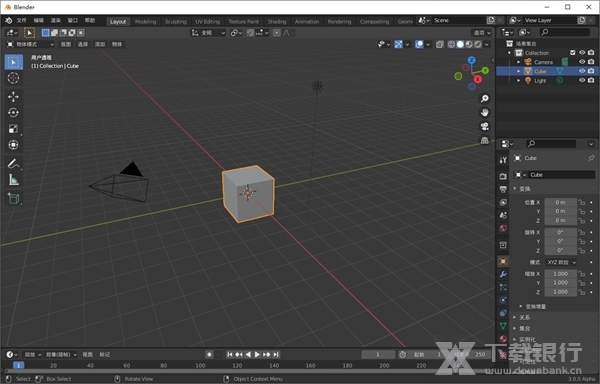Open the Scene properties tab
Viewport: 600px width, 384px height.
pyautogui.click(x=503, y=215)
